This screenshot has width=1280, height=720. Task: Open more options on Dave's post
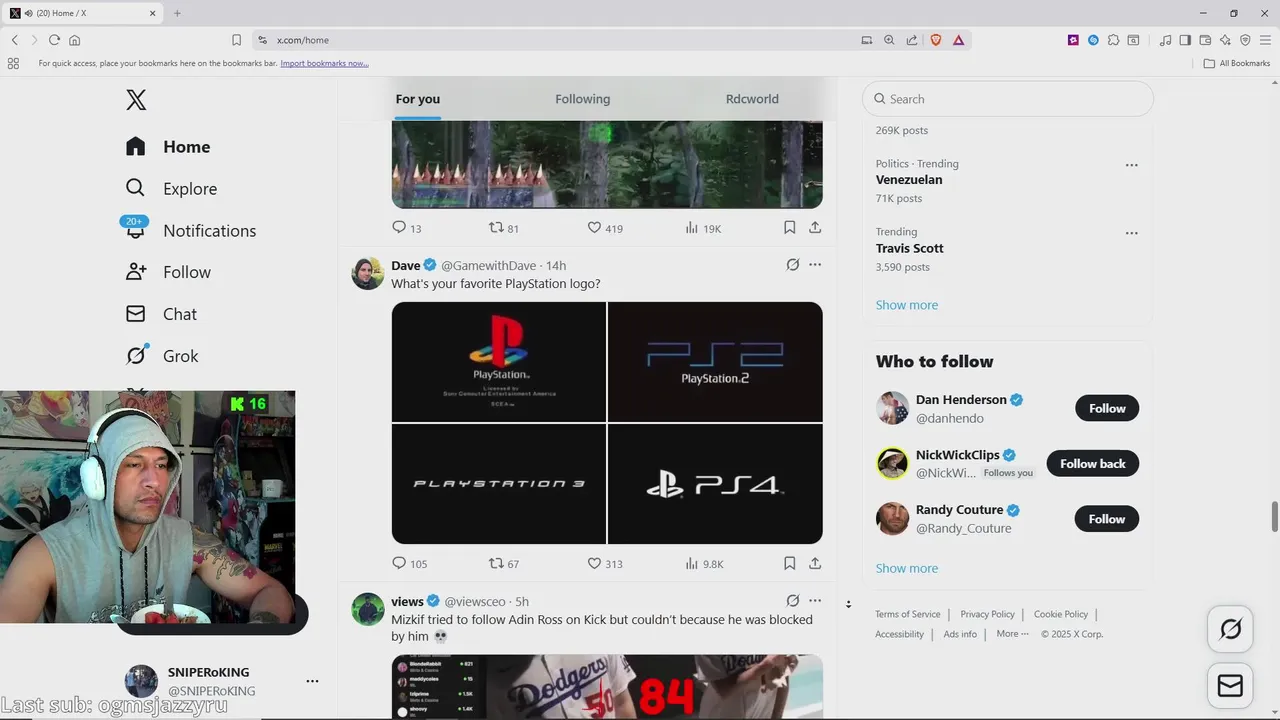coord(815,265)
